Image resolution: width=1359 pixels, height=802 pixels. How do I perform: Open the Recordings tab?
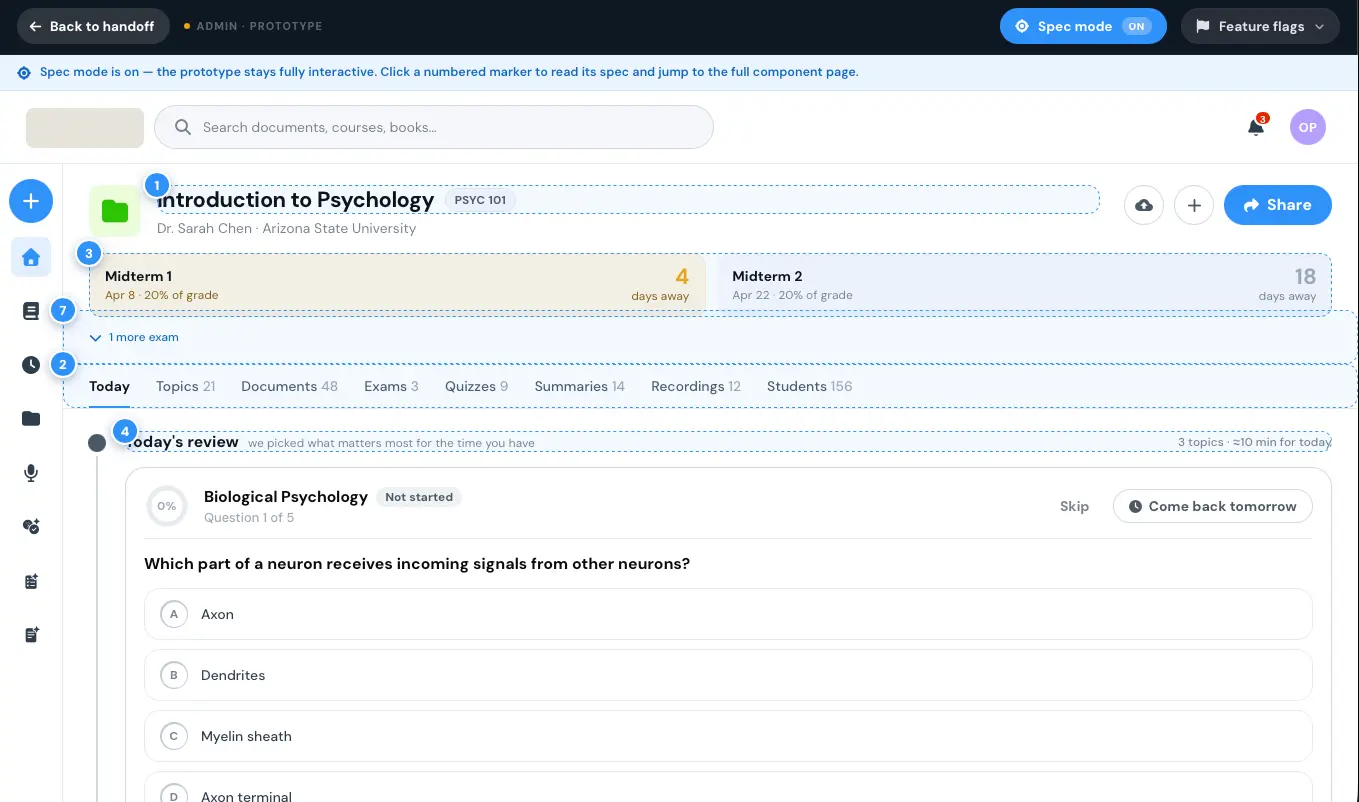[695, 387]
